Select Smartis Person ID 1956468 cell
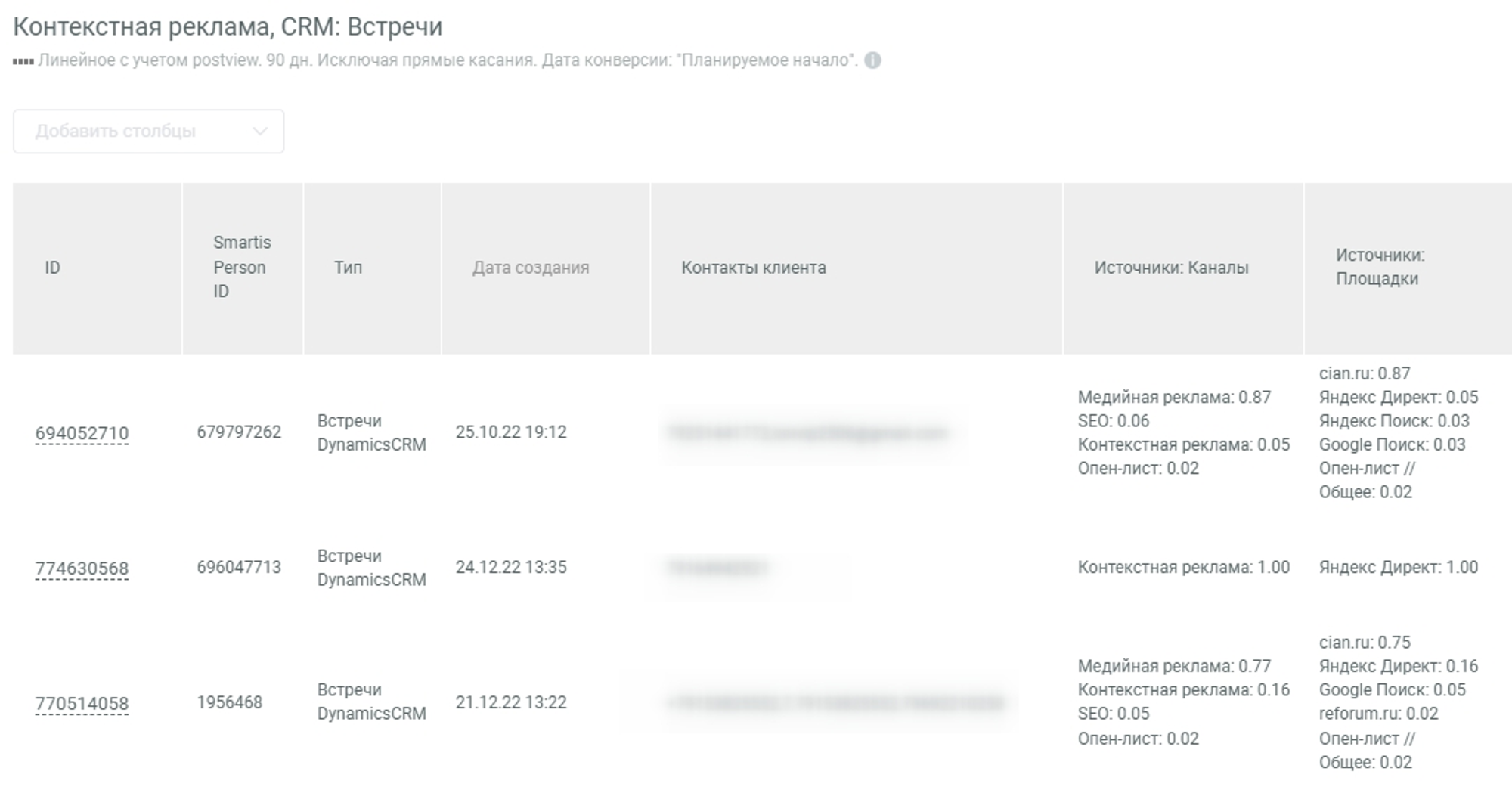This screenshot has height=796, width=1512. coord(229,703)
